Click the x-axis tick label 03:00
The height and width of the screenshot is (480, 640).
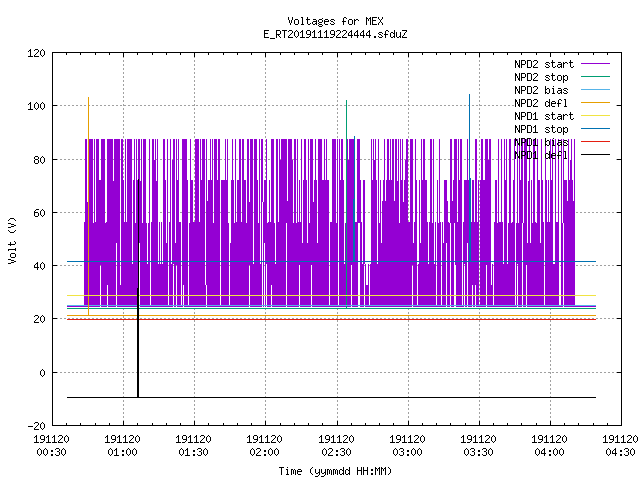click(x=407, y=452)
